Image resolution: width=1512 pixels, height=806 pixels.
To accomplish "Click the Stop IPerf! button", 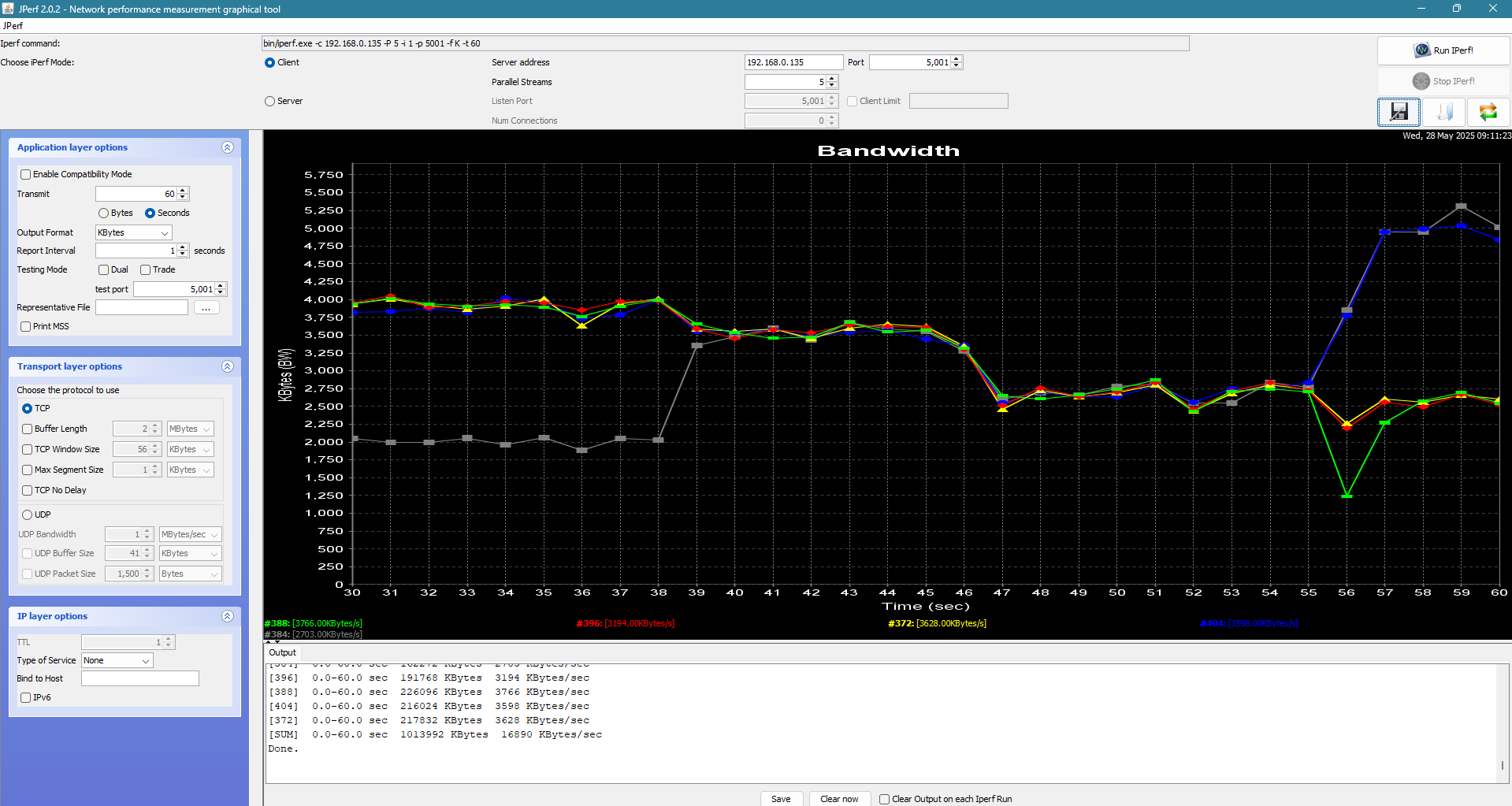I will point(1443,81).
